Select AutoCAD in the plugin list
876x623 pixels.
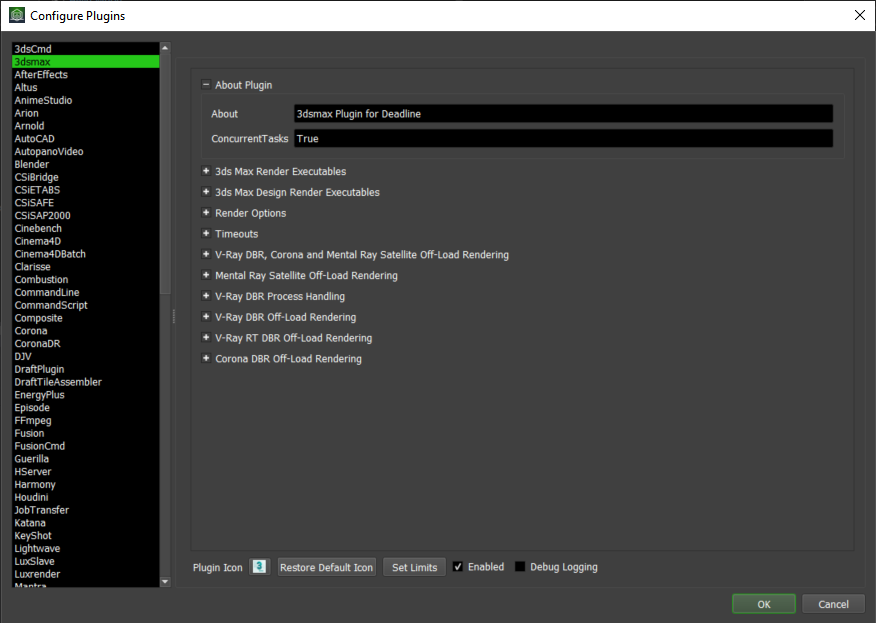[85, 139]
